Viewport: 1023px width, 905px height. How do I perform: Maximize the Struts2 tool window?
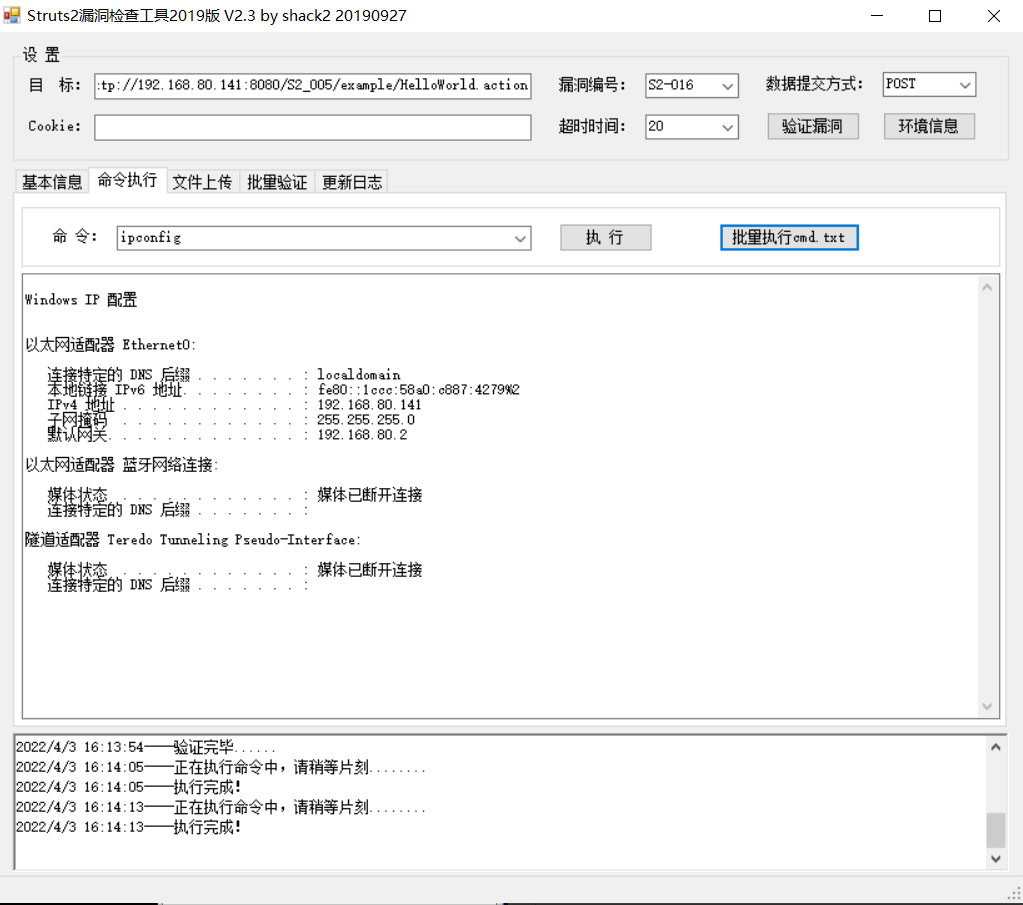pyautogui.click(x=935, y=16)
